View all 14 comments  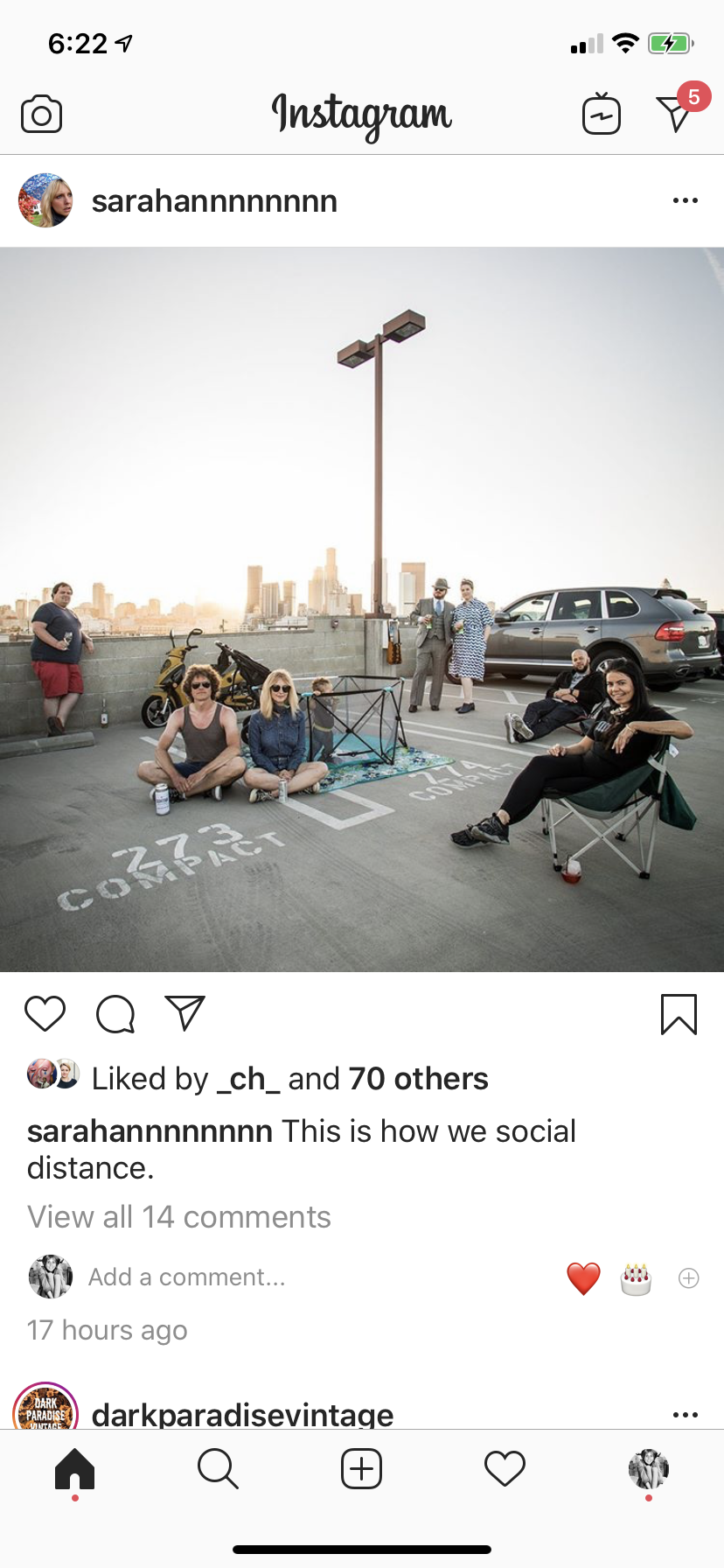(179, 1217)
